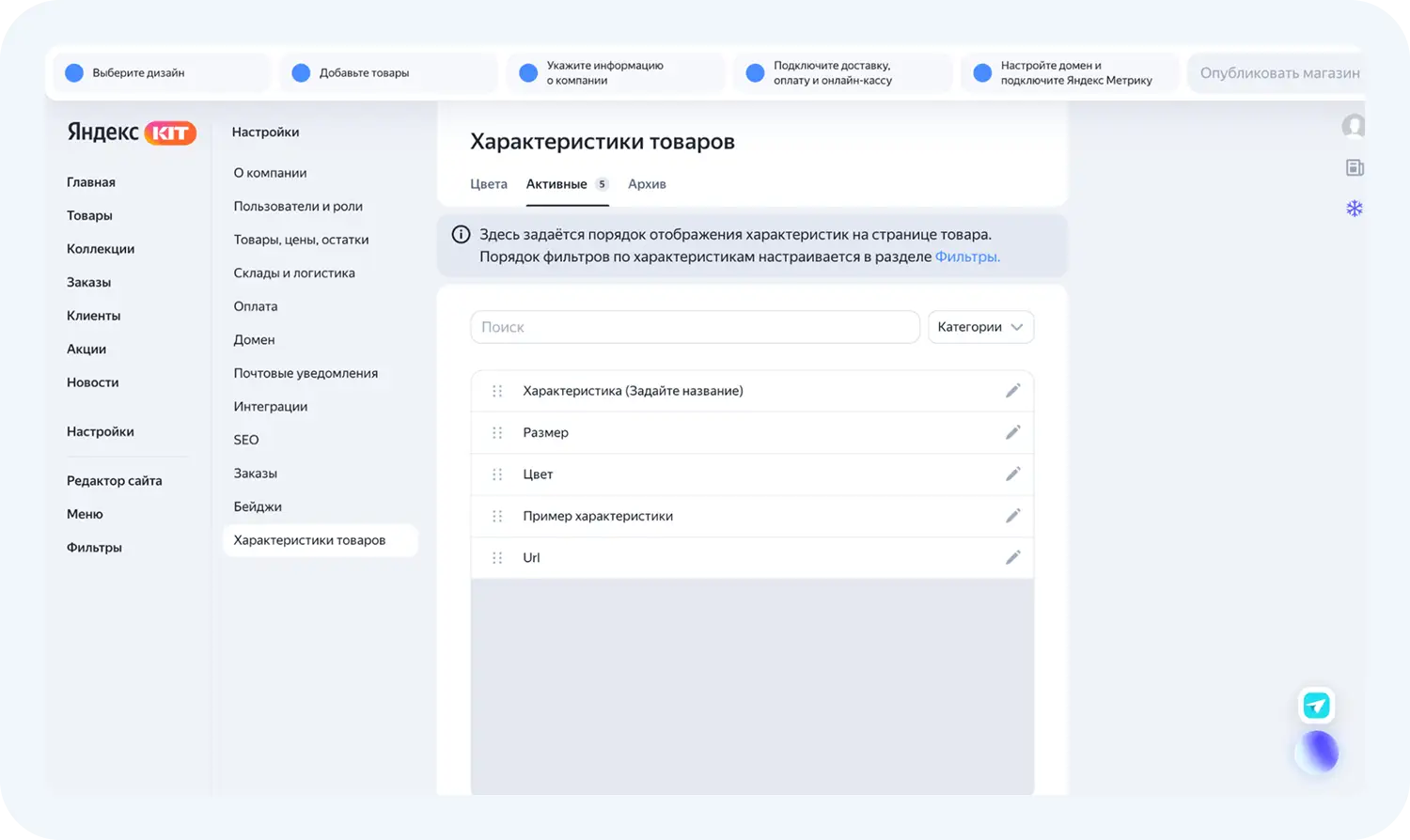Click pencil edit icon for Размер row
This screenshot has height=840, width=1410.
[x=1012, y=432]
